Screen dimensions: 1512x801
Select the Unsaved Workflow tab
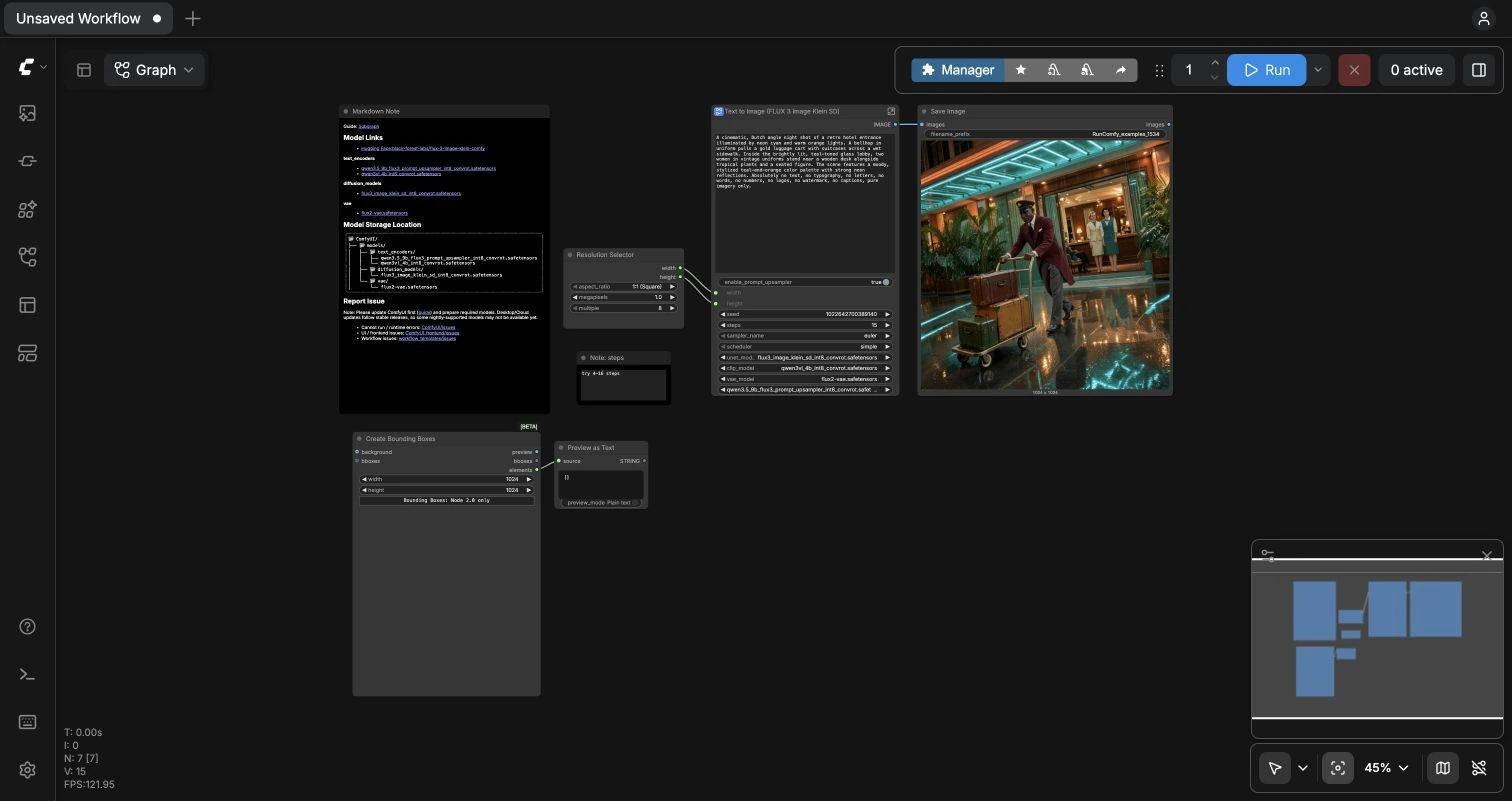pos(88,19)
